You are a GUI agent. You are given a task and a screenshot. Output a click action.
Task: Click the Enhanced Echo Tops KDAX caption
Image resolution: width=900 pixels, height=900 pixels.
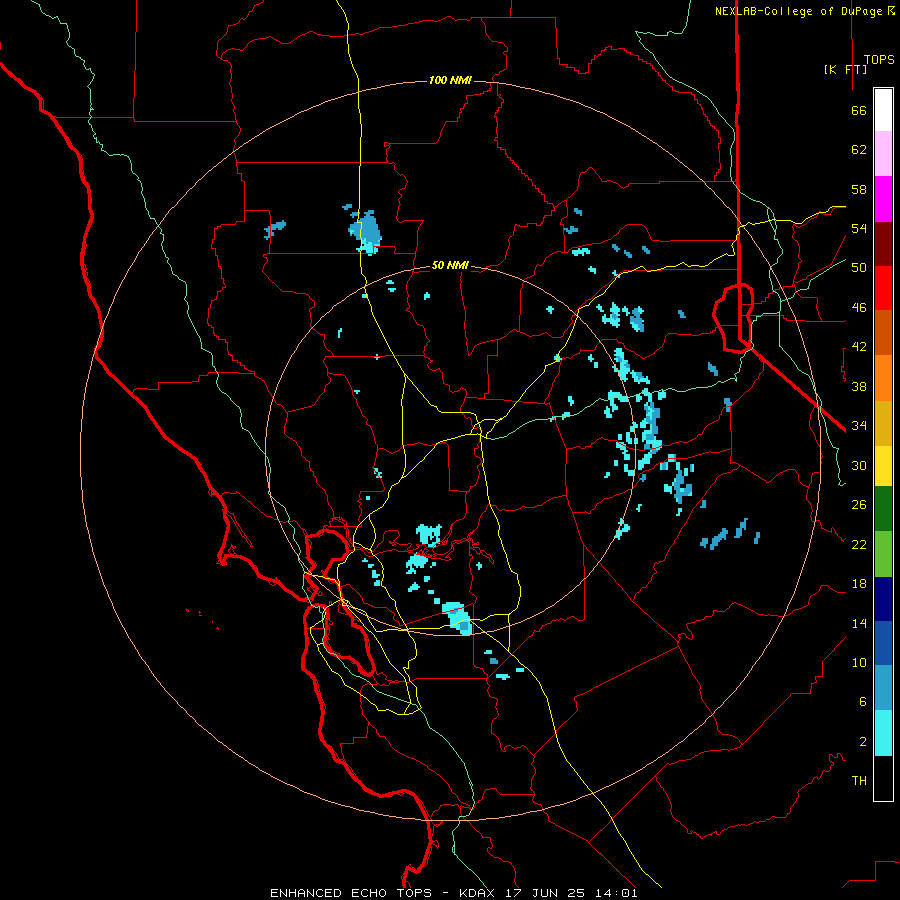(x=453, y=893)
